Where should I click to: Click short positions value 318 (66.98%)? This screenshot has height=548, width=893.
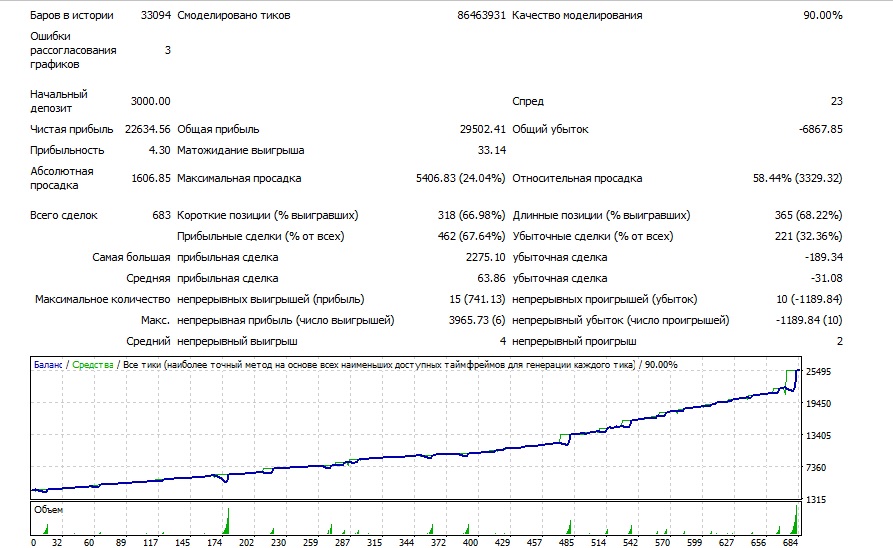click(x=471, y=215)
